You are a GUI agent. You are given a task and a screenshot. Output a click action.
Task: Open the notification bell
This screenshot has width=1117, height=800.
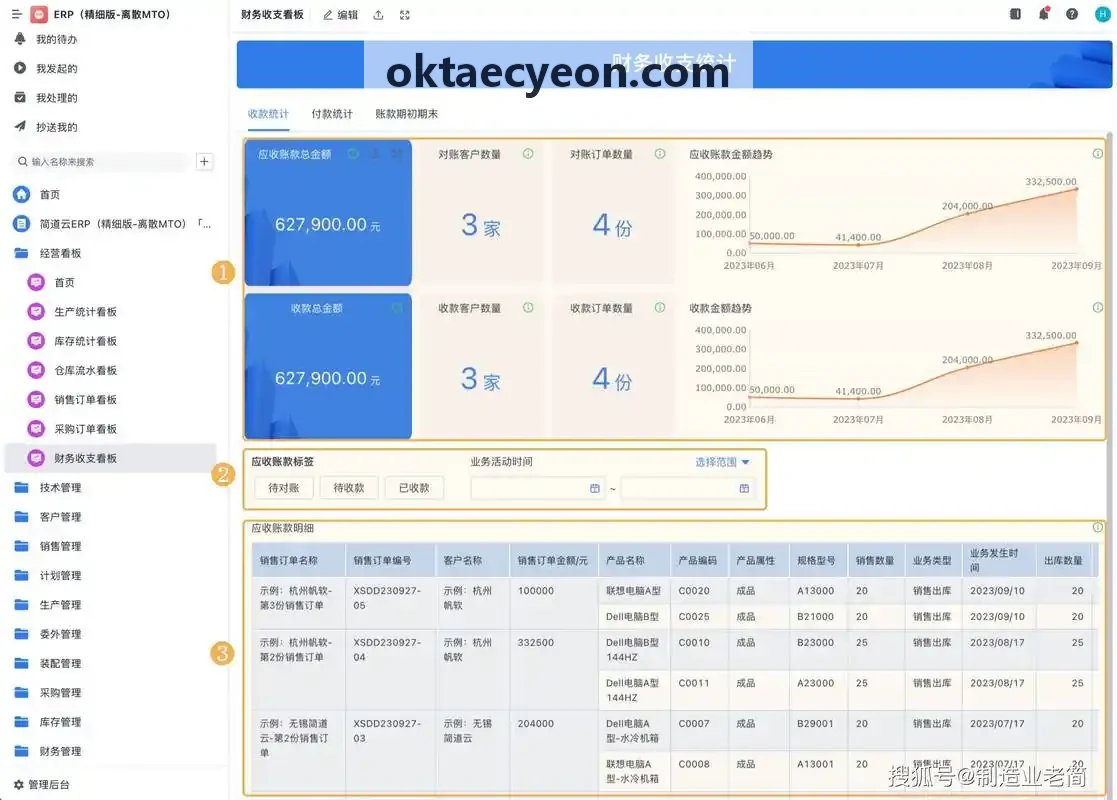click(x=1044, y=14)
